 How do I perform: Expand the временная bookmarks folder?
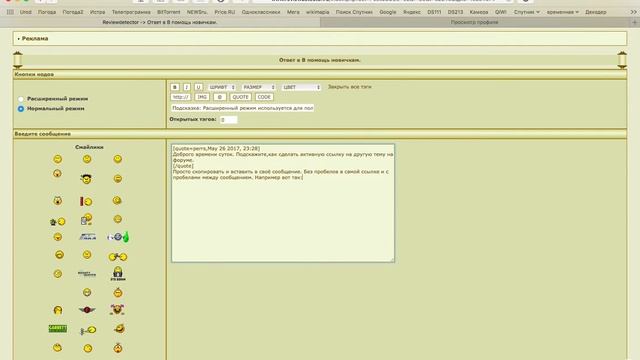pos(562,12)
